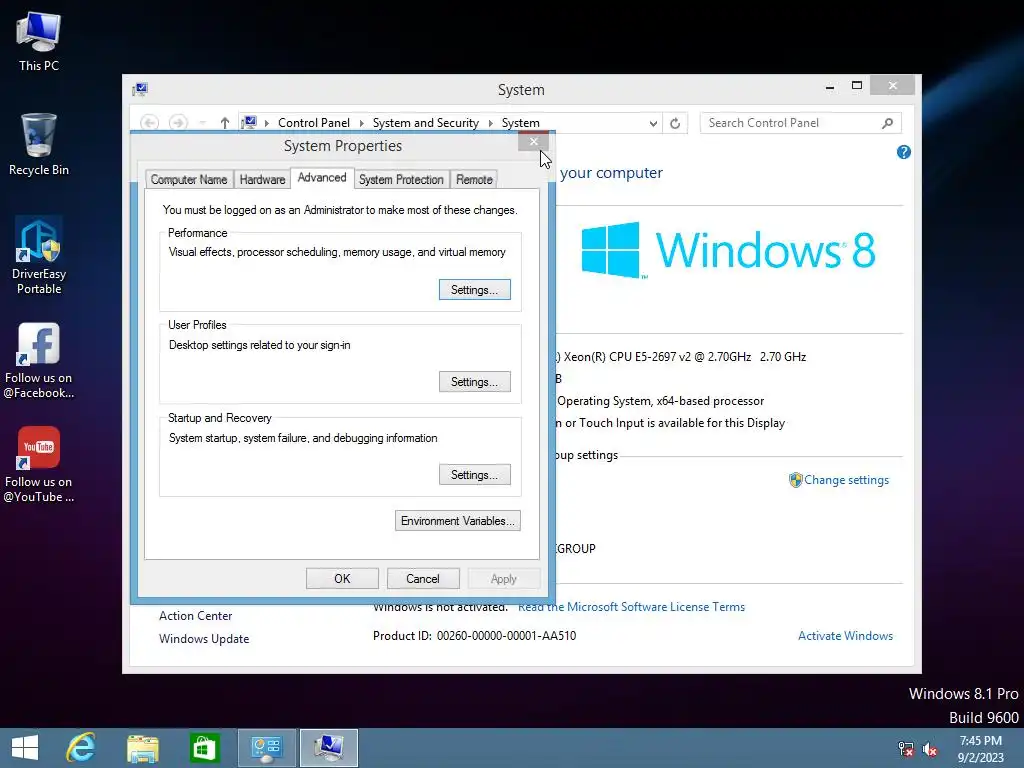Screen dimensions: 1024x768
Task: Click the Control Panel breadcrumb
Action: click(x=314, y=123)
